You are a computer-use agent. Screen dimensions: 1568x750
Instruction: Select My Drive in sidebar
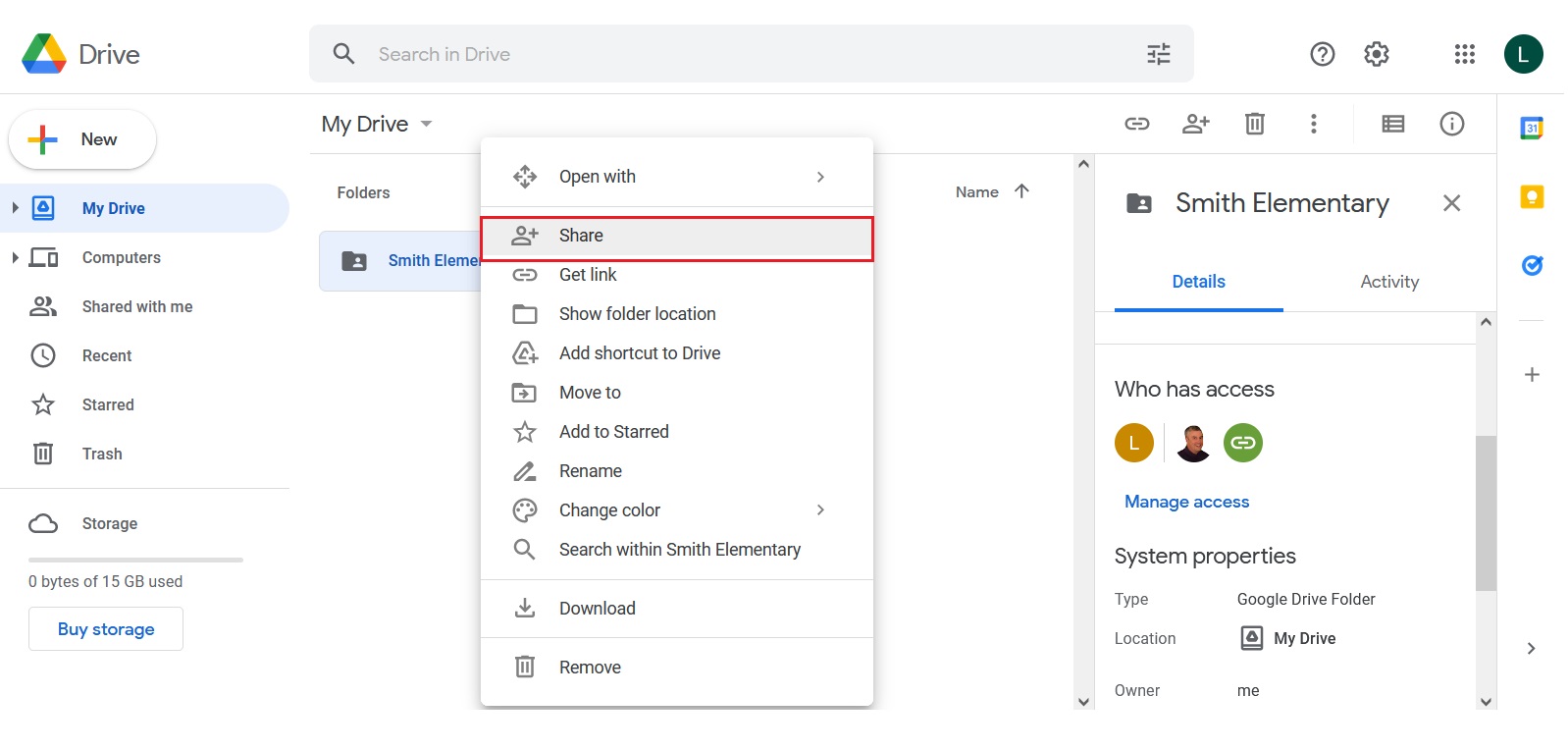click(x=145, y=208)
